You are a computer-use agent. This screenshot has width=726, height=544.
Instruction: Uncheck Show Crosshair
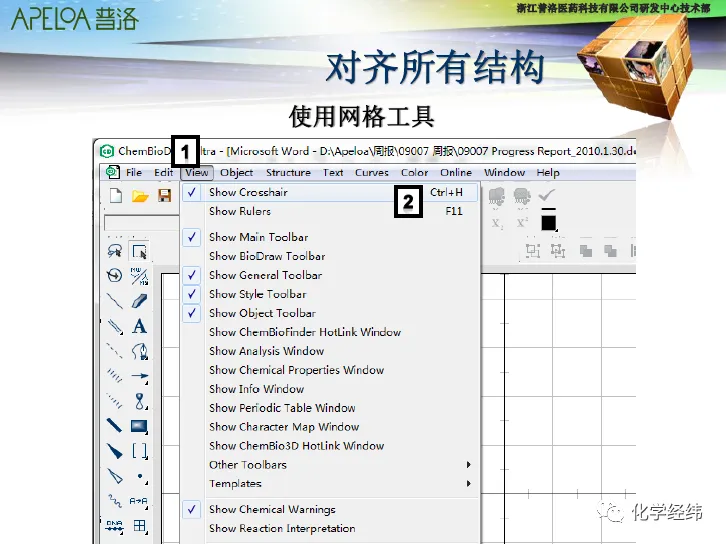(329, 192)
